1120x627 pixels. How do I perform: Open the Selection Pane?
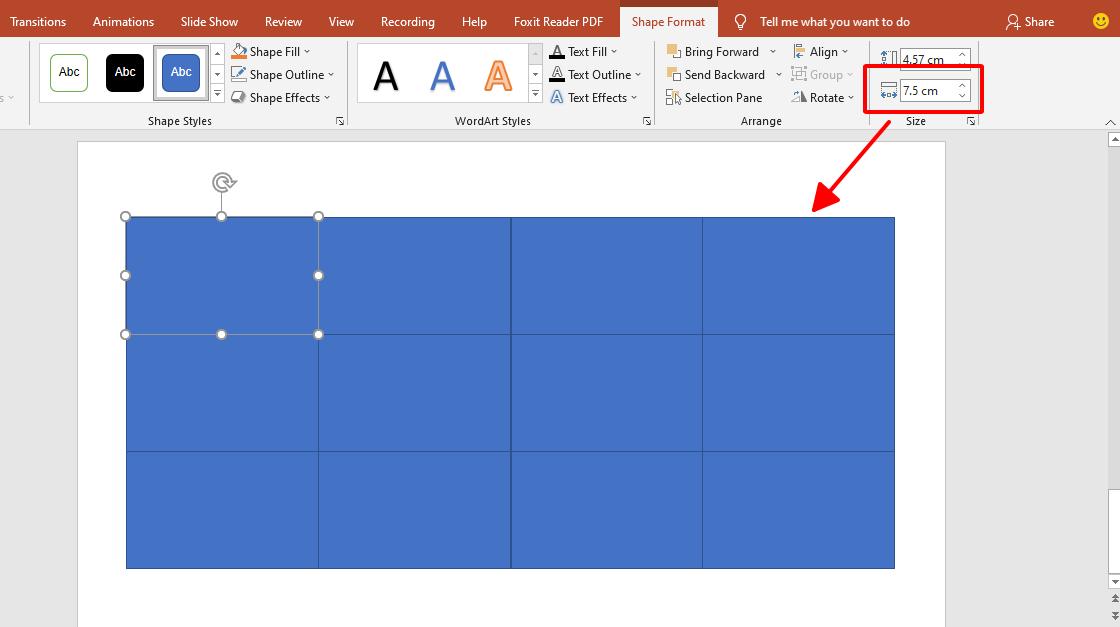[x=714, y=97]
